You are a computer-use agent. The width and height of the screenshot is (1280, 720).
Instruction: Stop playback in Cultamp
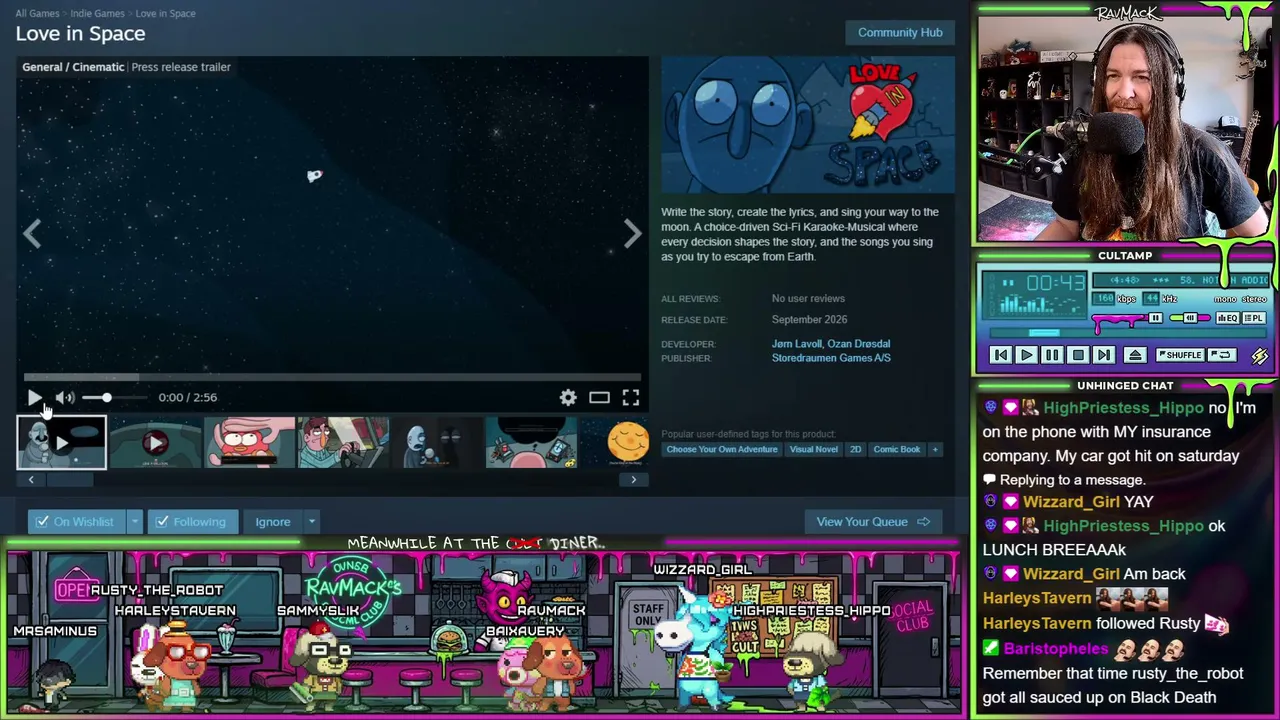1078,355
